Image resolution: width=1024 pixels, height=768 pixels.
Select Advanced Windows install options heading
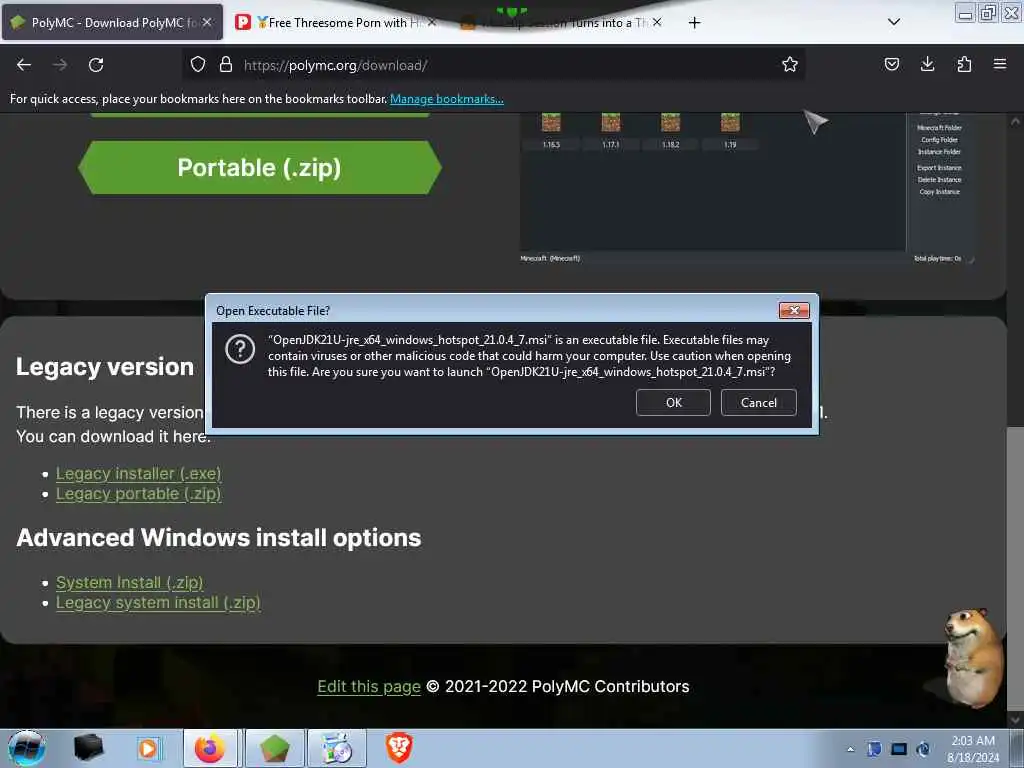click(x=219, y=537)
